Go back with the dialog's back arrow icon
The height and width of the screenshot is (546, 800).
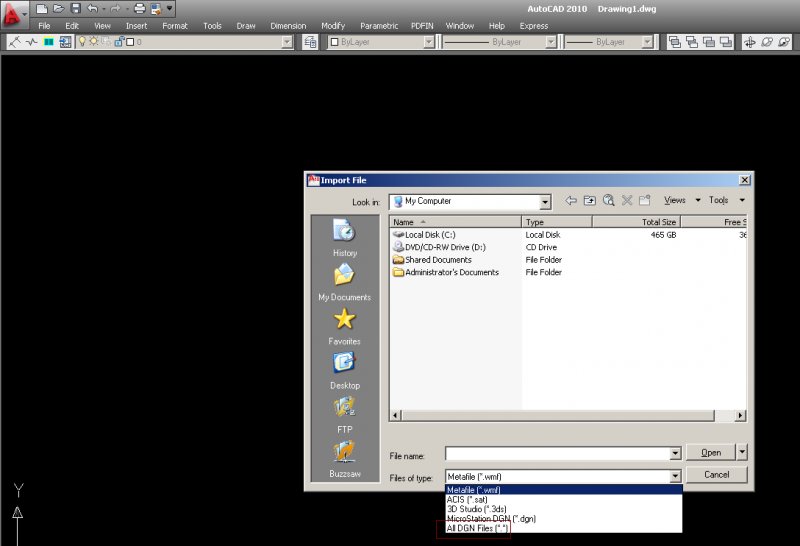point(571,201)
